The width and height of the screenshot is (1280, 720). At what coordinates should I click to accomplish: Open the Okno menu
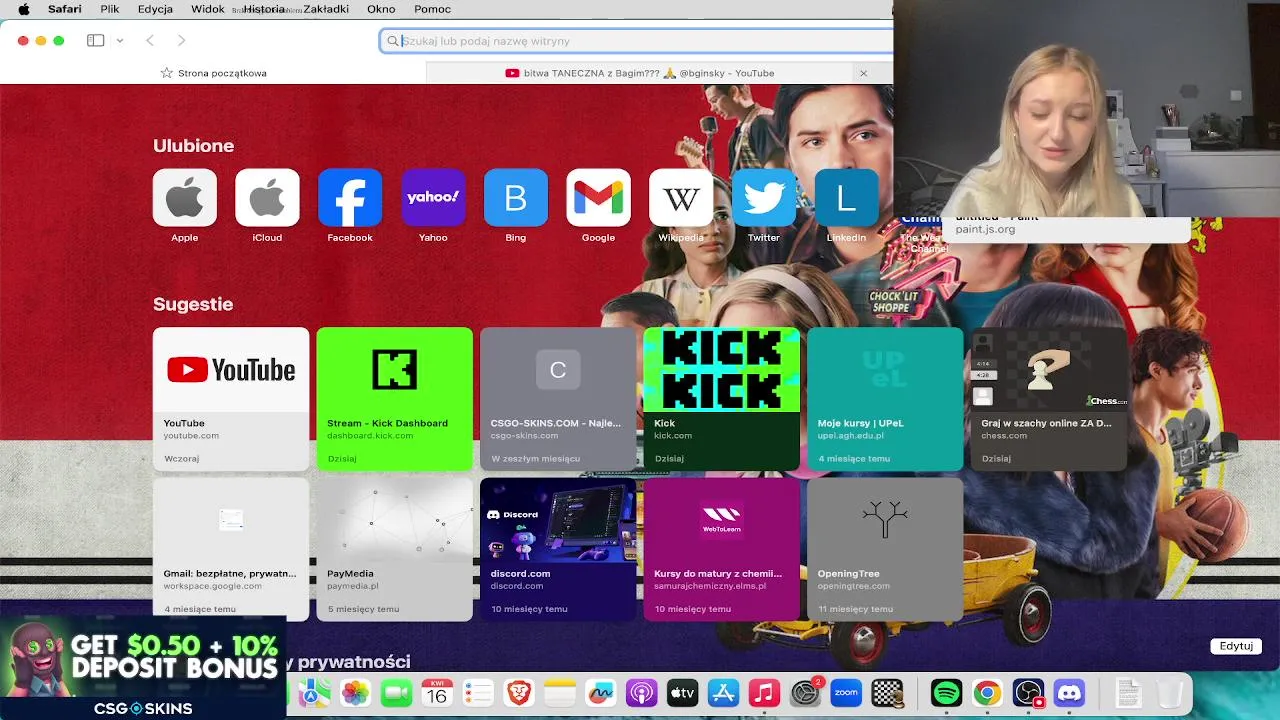coord(381,9)
